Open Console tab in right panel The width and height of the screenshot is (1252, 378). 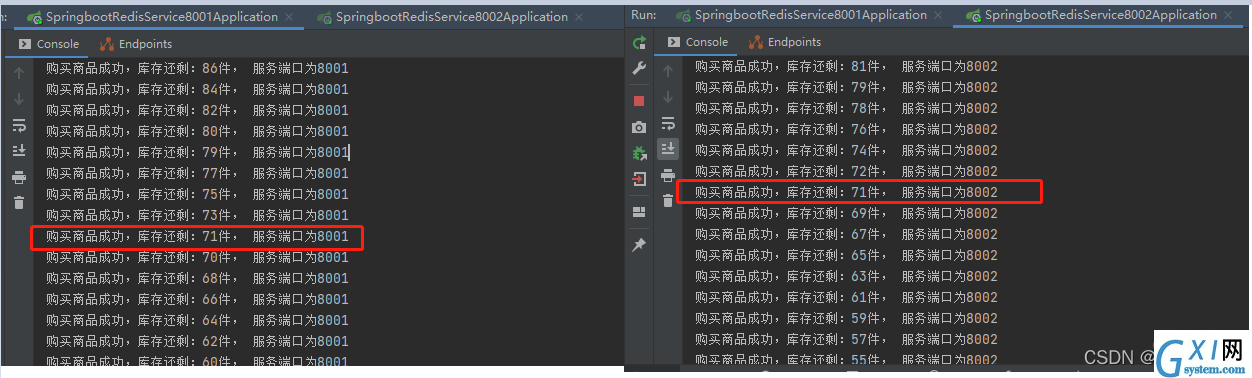(x=698, y=42)
